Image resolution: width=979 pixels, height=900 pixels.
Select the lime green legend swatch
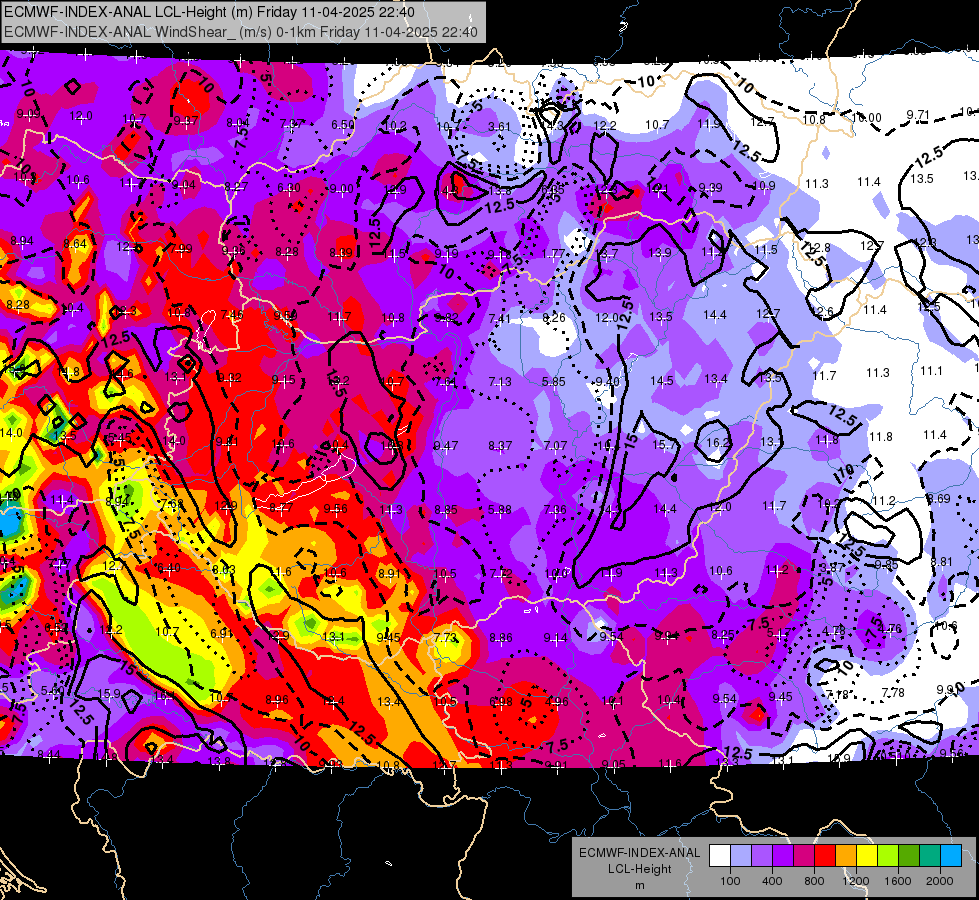pyautogui.click(x=888, y=856)
